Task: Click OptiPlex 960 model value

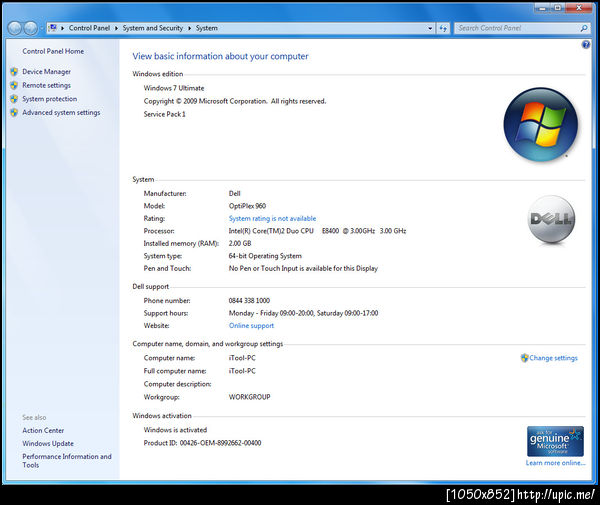Action: tap(247, 206)
